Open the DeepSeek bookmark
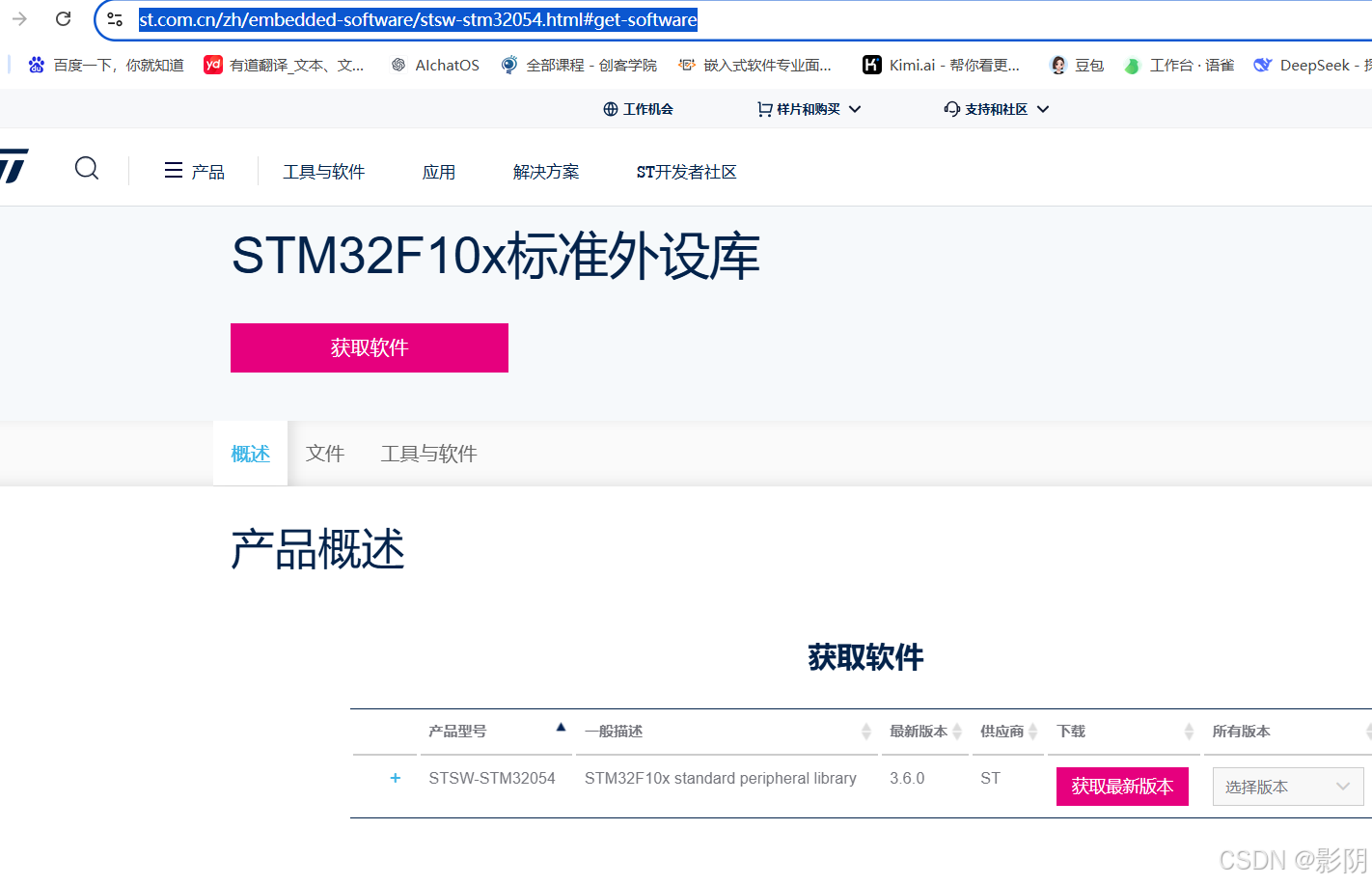This screenshot has height=885, width=1372. tap(1311, 65)
